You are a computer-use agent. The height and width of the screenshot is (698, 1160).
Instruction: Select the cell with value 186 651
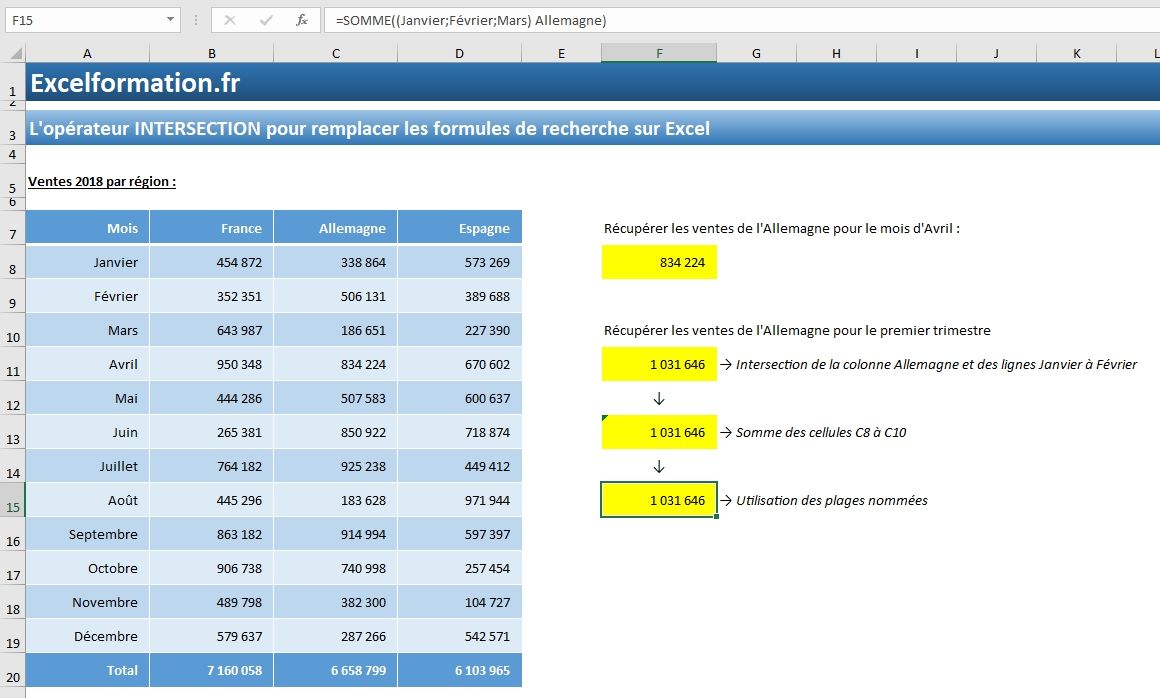[336, 331]
